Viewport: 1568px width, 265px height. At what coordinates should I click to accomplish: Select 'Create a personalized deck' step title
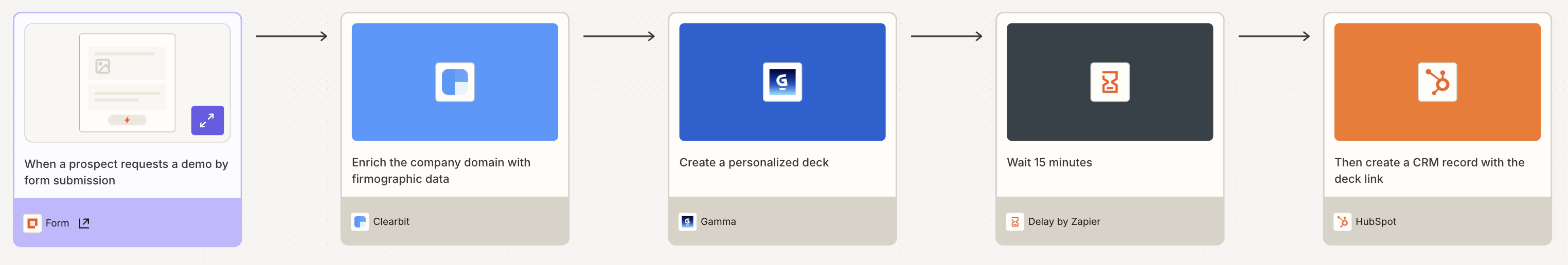coord(754,162)
